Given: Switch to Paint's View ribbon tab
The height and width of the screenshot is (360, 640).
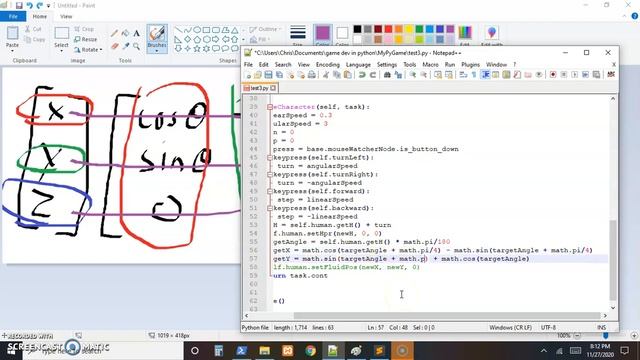Looking at the screenshot, I should (66, 16).
